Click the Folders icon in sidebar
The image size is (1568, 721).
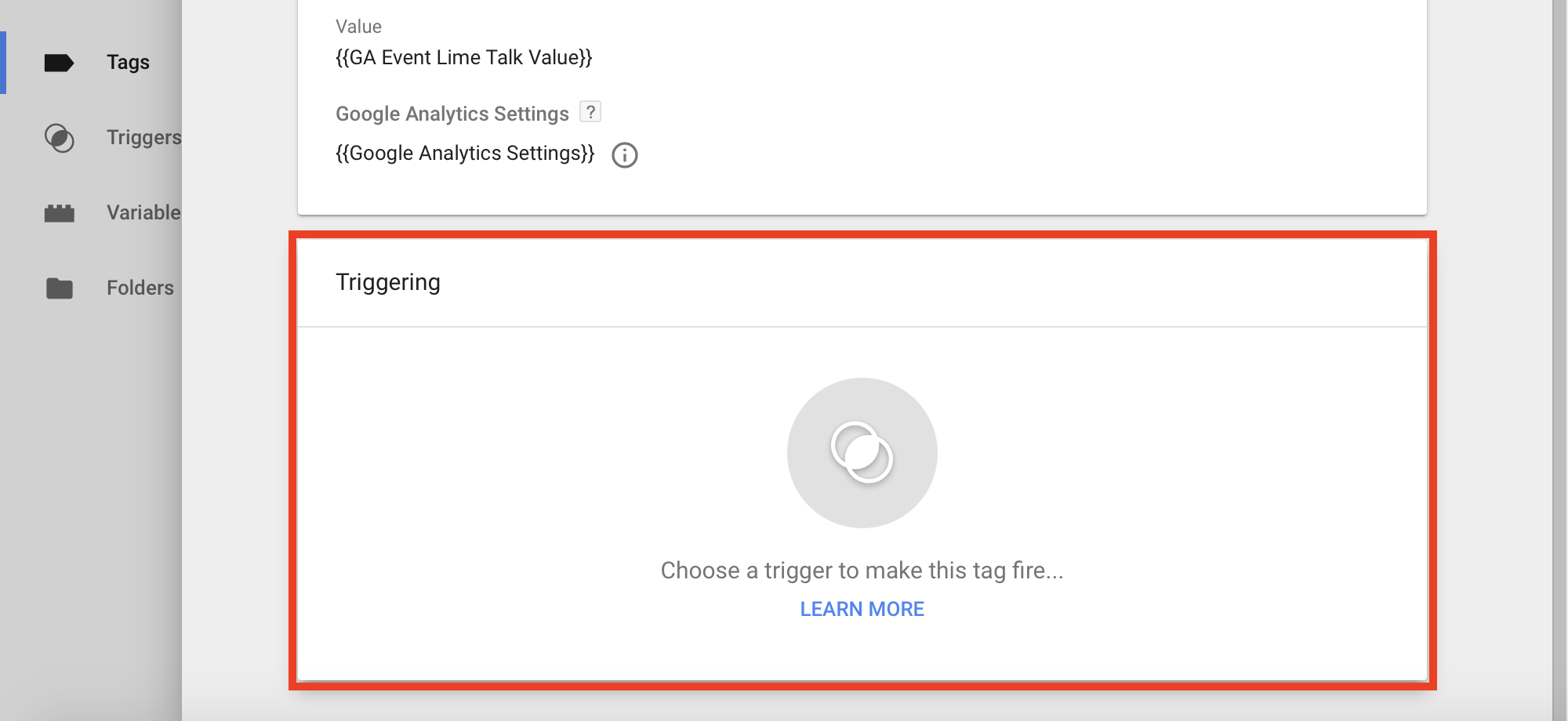59,288
